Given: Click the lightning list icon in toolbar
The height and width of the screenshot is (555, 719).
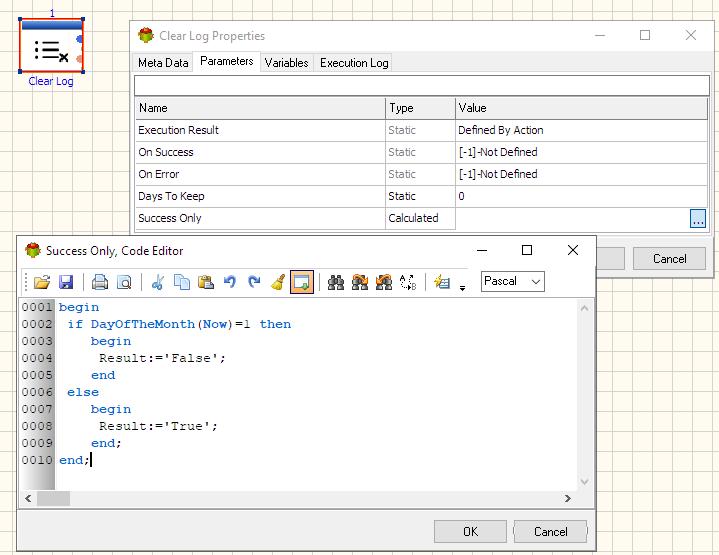Looking at the screenshot, I should pos(442,282).
